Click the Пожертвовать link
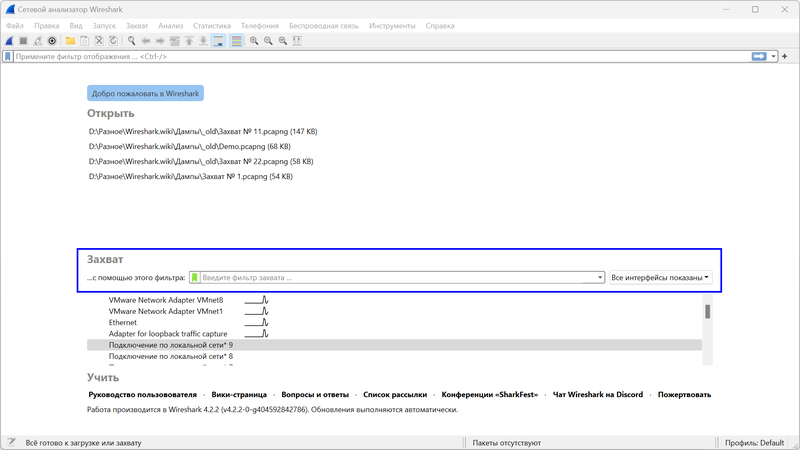 coord(684,394)
